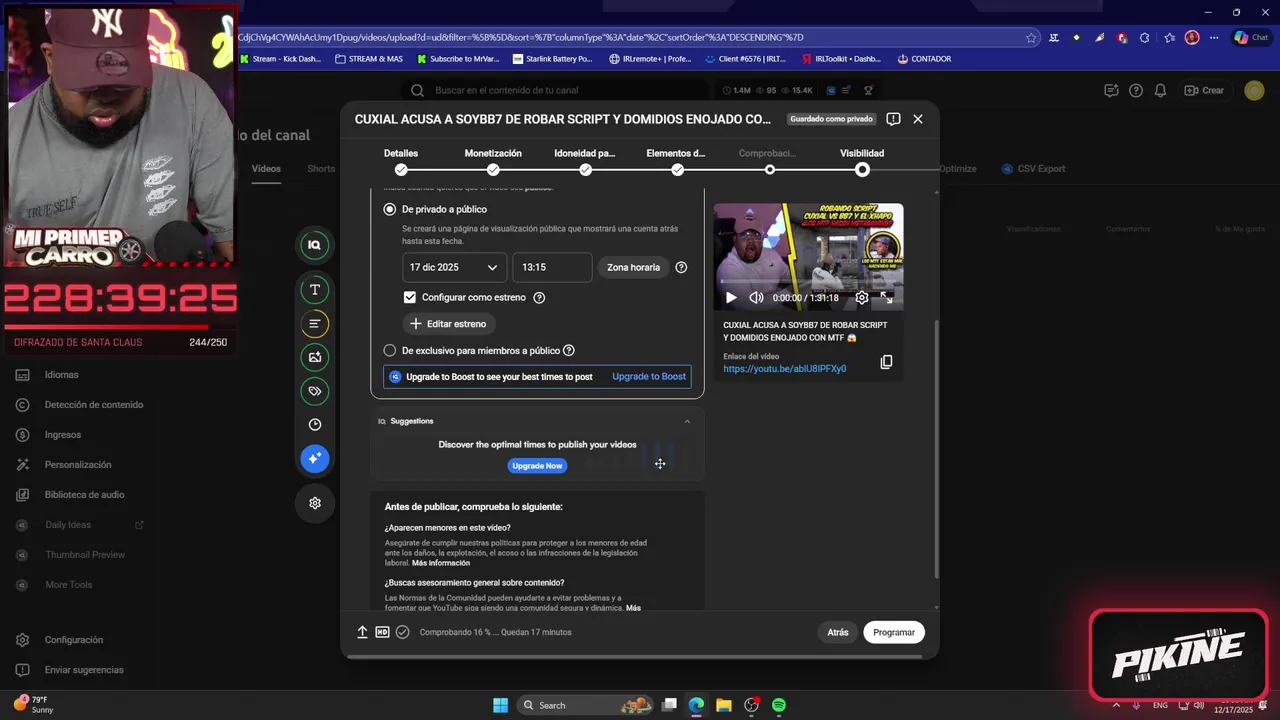Click help icon beside exclusivo para miembros option

click(569, 350)
